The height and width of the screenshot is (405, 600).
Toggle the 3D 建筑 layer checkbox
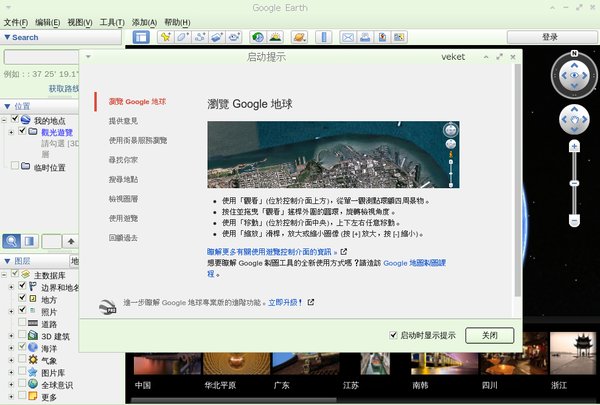pos(21,336)
